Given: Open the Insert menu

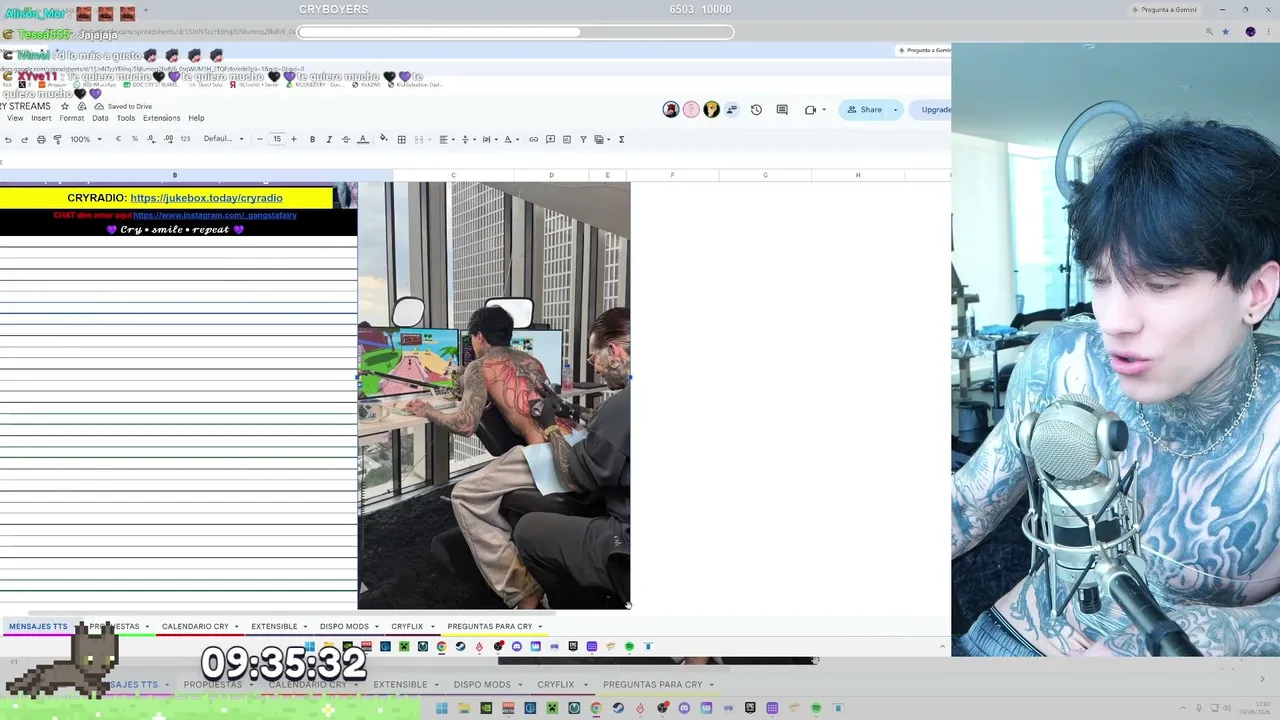Looking at the screenshot, I should (x=41, y=118).
